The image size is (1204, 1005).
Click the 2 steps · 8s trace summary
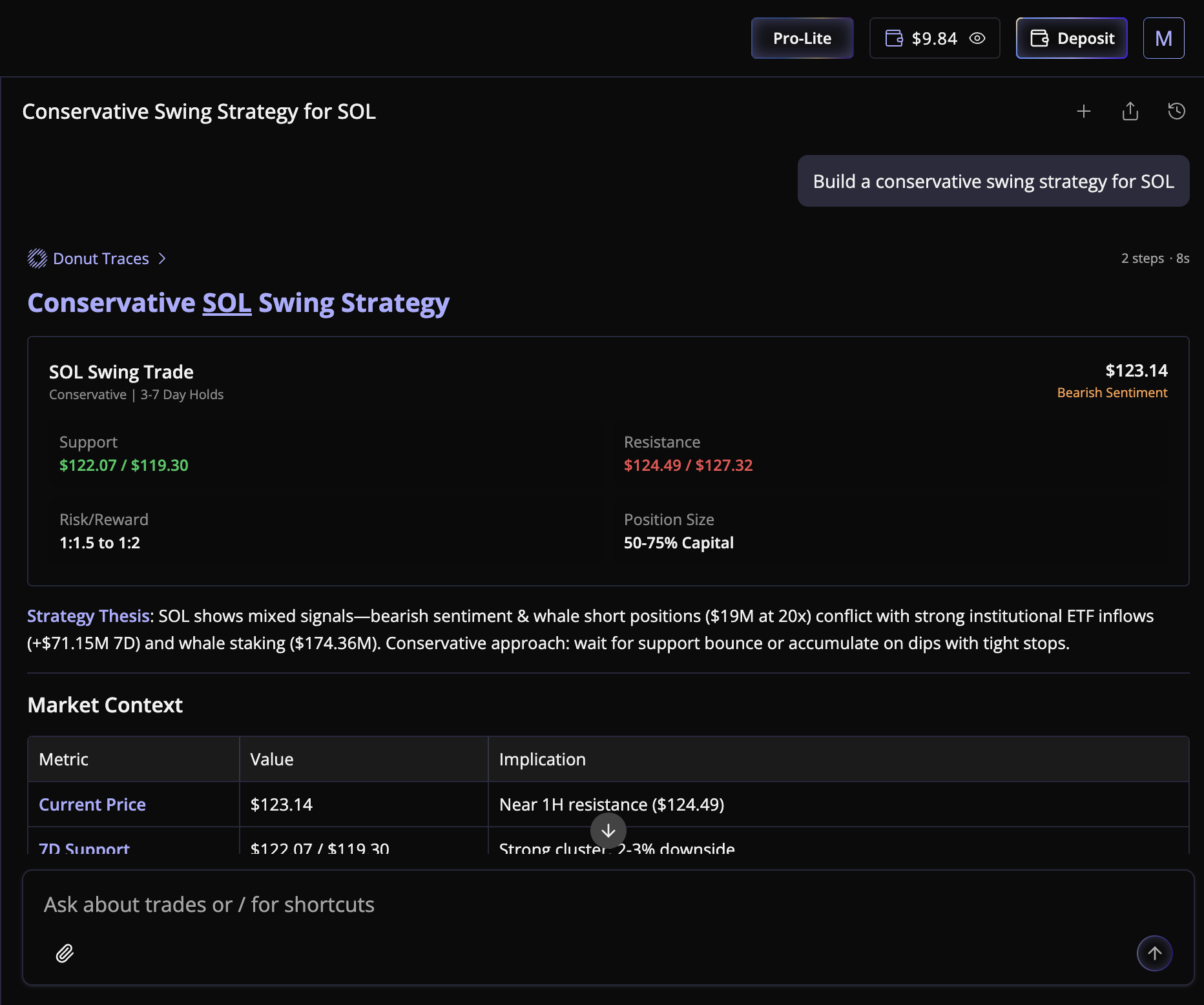click(1155, 258)
